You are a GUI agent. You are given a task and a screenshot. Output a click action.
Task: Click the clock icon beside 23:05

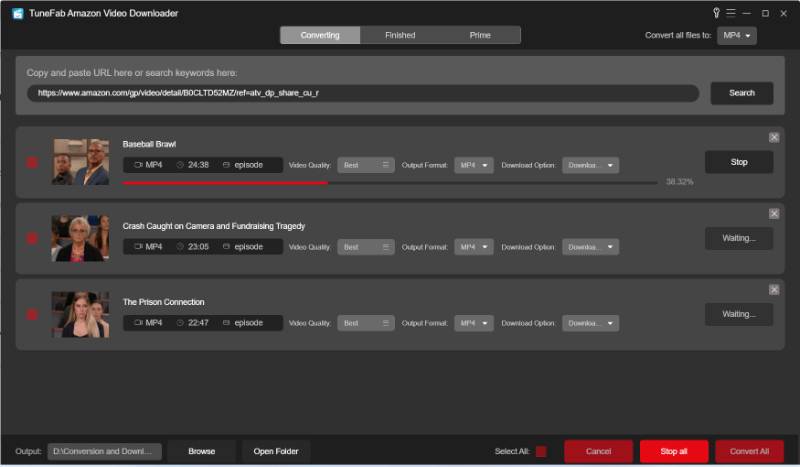[x=180, y=247]
